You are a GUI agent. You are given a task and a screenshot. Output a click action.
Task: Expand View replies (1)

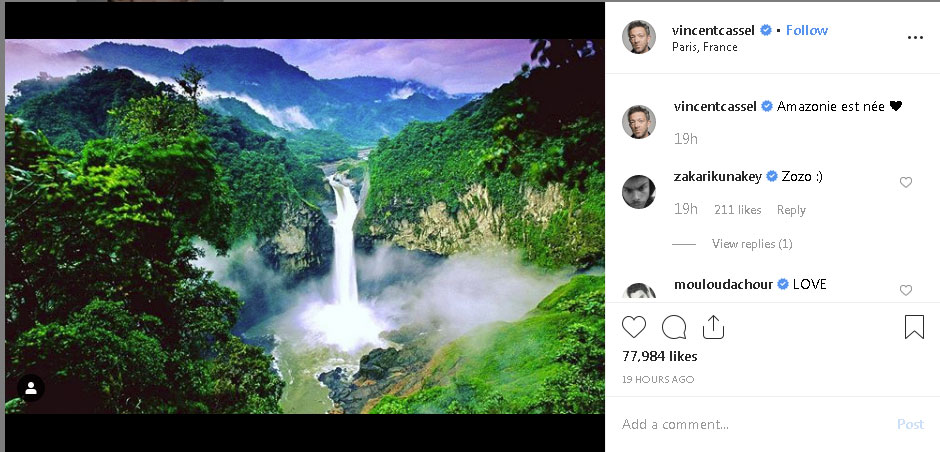[752, 244]
